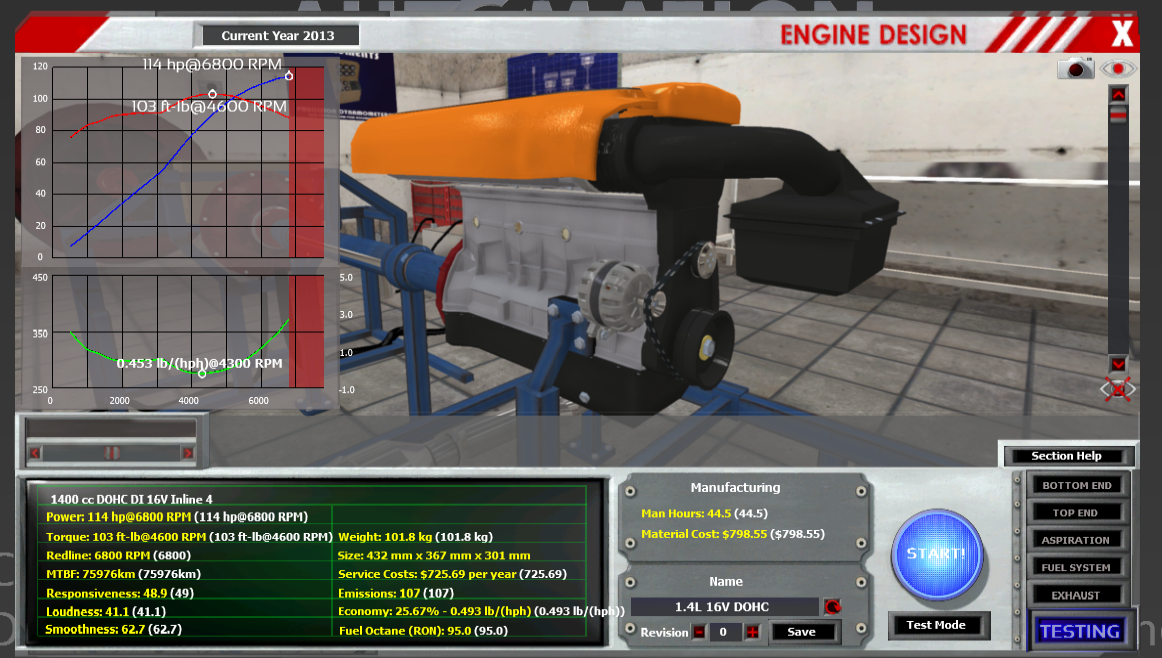This screenshot has height=658, width=1162.
Task: Increase revision with the plus button
Action: [752, 632]
